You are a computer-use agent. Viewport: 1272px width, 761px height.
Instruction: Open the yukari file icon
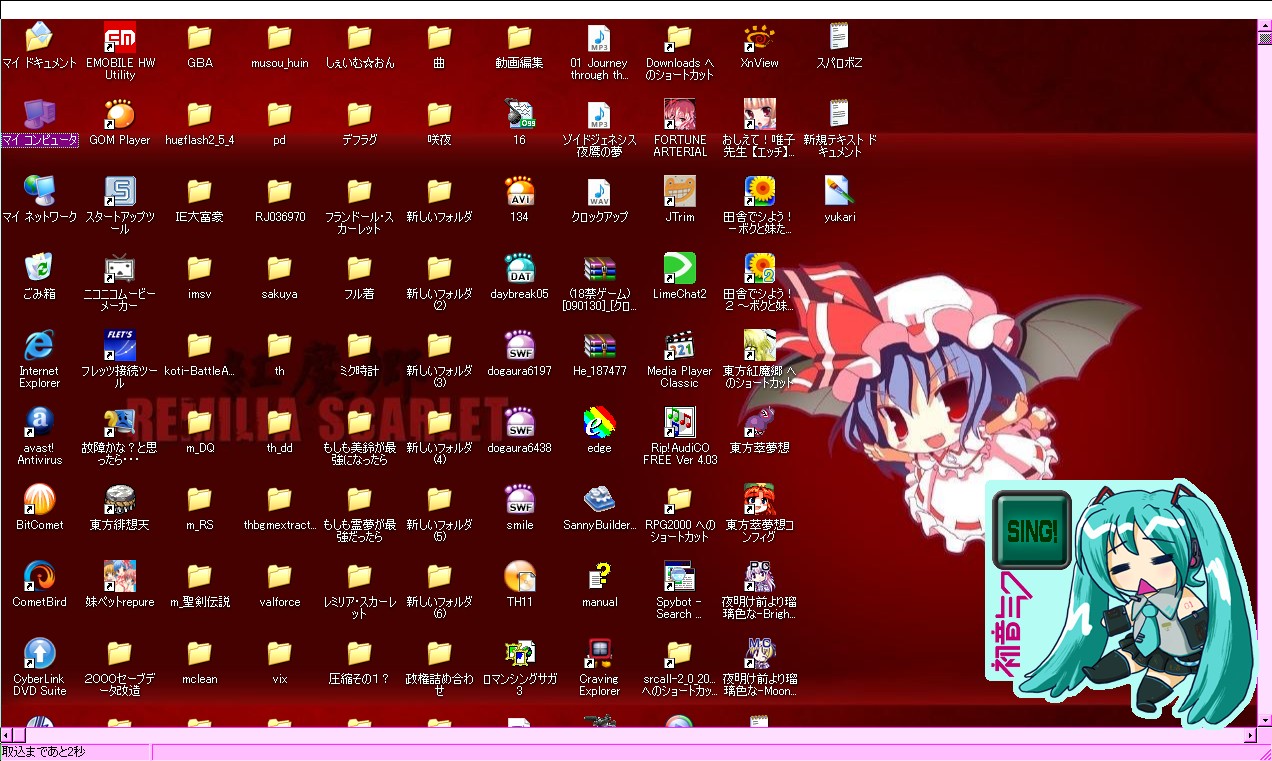(840, 192)
